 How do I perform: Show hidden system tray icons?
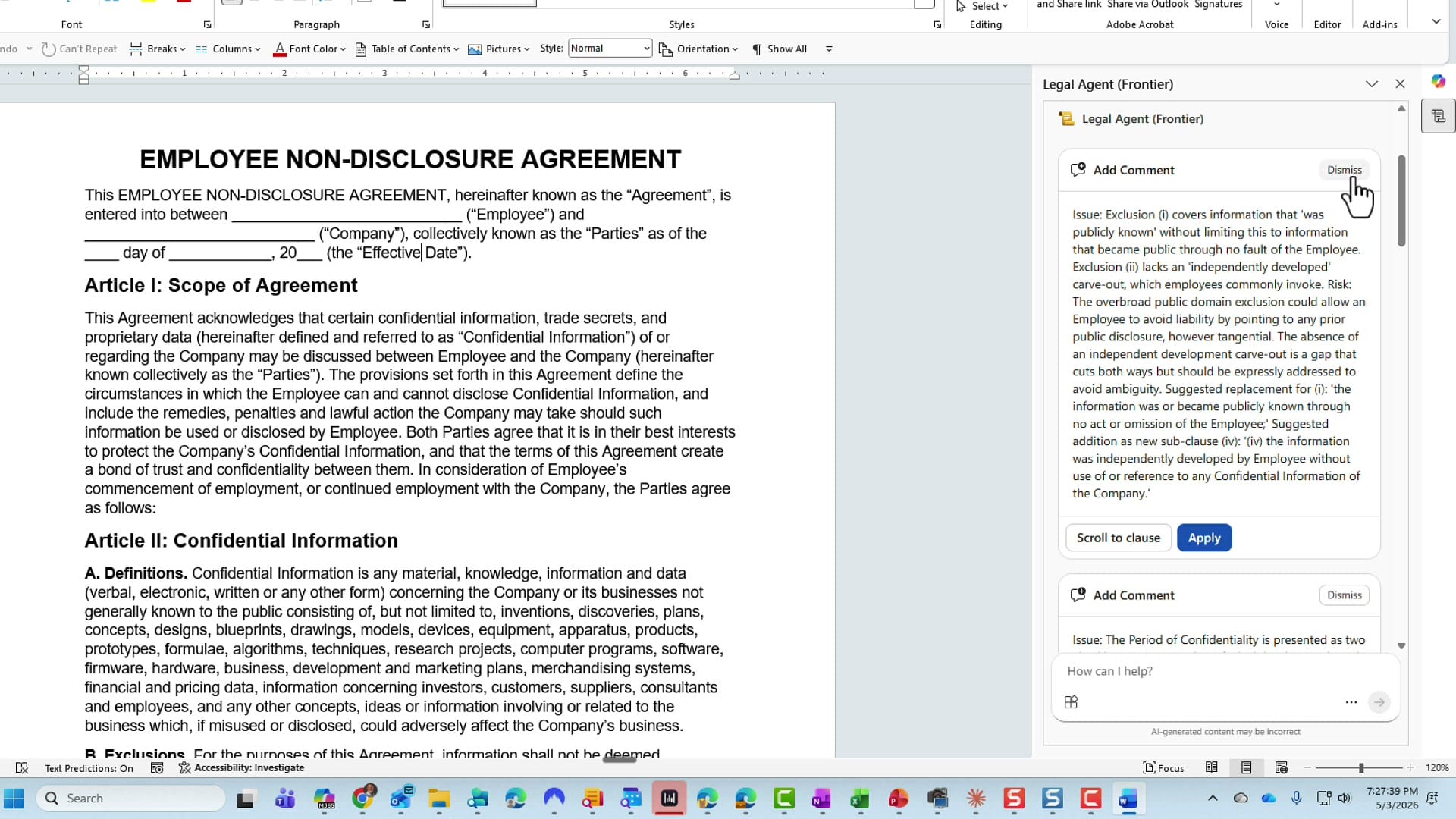click(1212, 799)
